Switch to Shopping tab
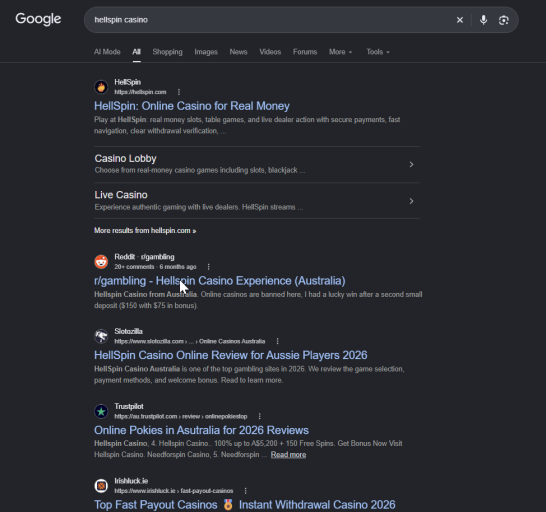The width and height of the screenshot is (546, 512). [x=167, y=52]
